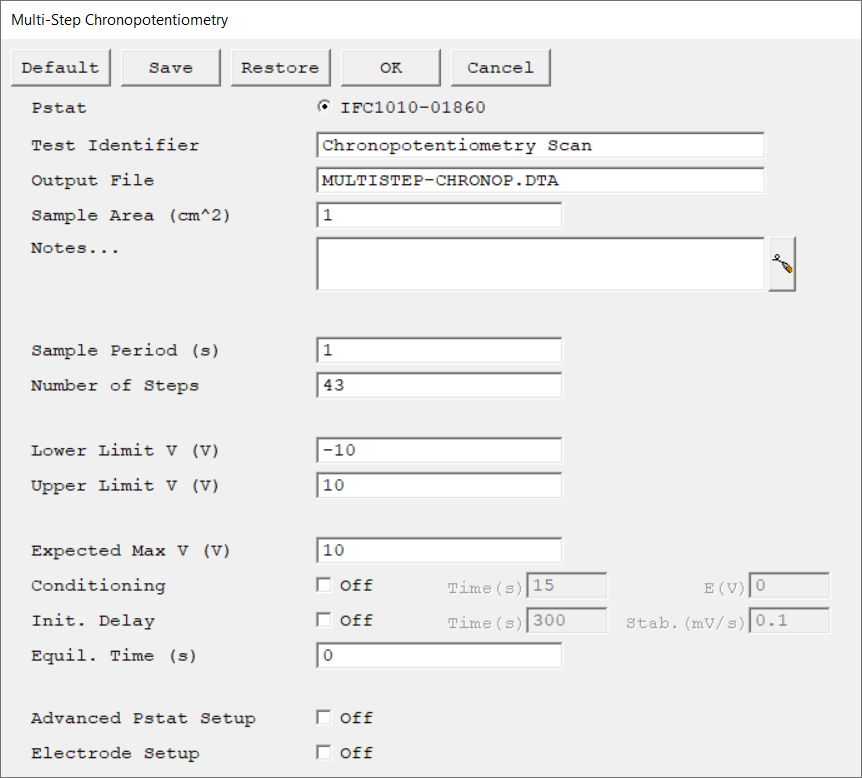Screen dimensions: 862x778
Task: Enable the Conditioning checkbox
Action: pyautogui.click(x=324, y=584)
